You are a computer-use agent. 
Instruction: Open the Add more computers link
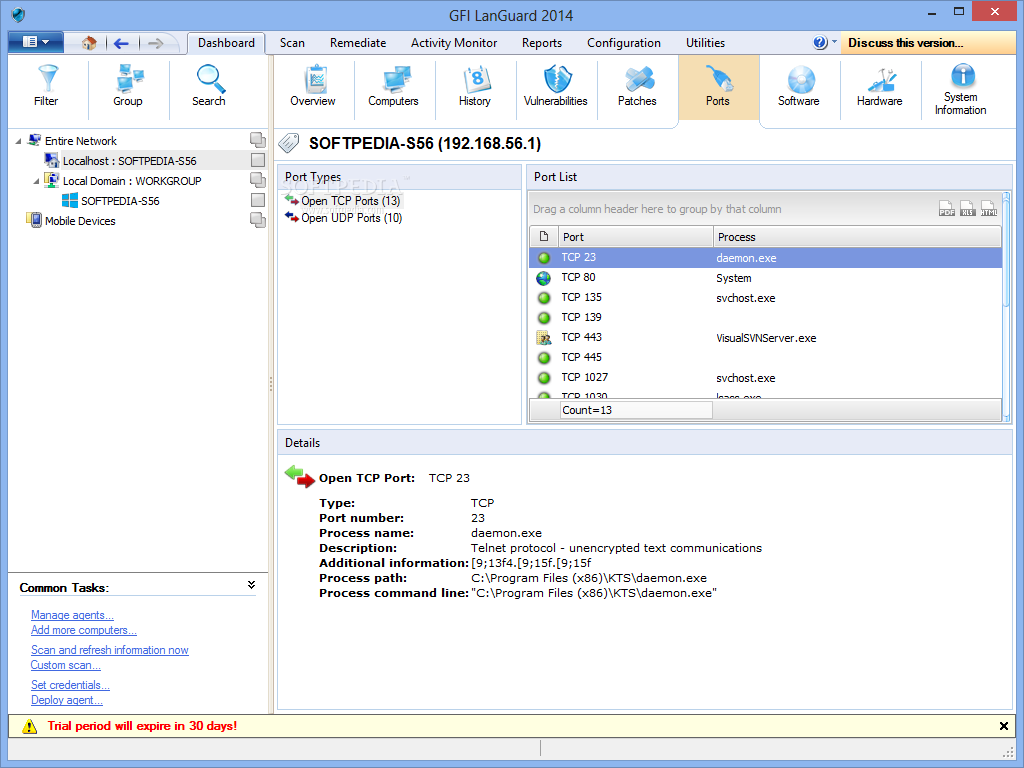tap(84, 630)
